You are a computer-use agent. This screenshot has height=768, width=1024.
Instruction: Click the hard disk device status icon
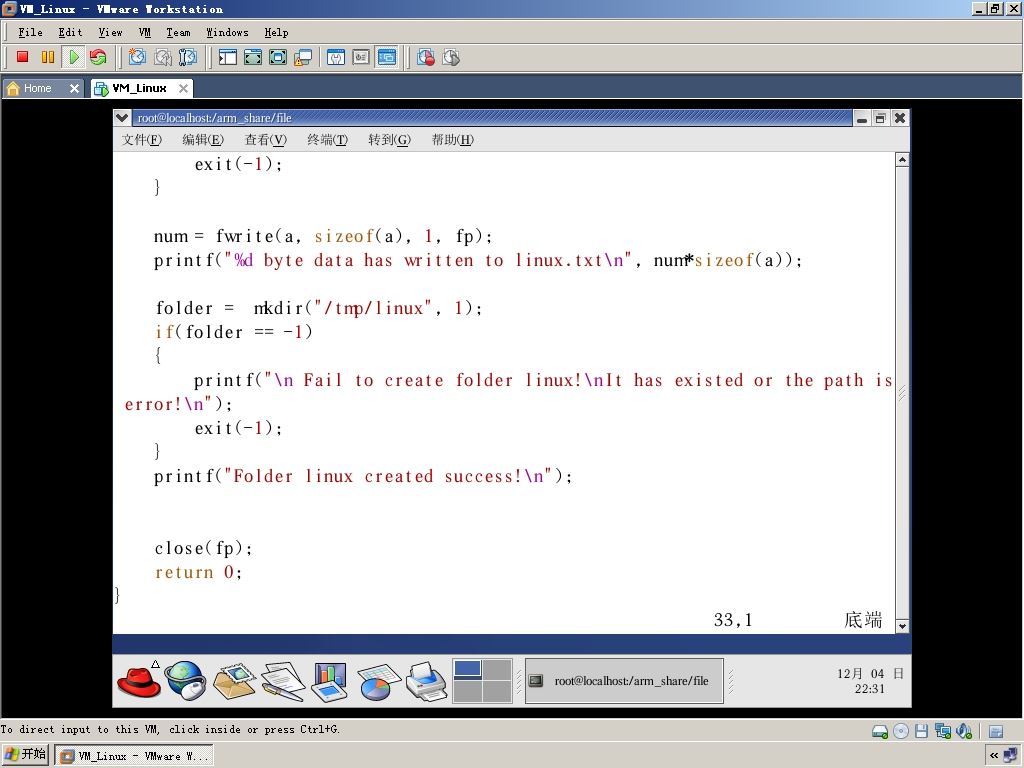click(880, 731)
